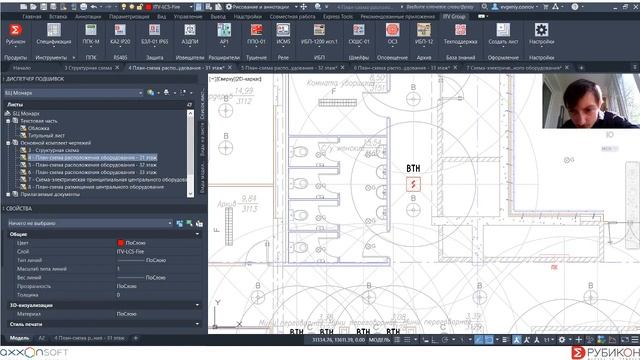The width and height of the screenshot is (640, 360).
Task: Toggle ortho mode in status bar
Action: coord(434,340)
